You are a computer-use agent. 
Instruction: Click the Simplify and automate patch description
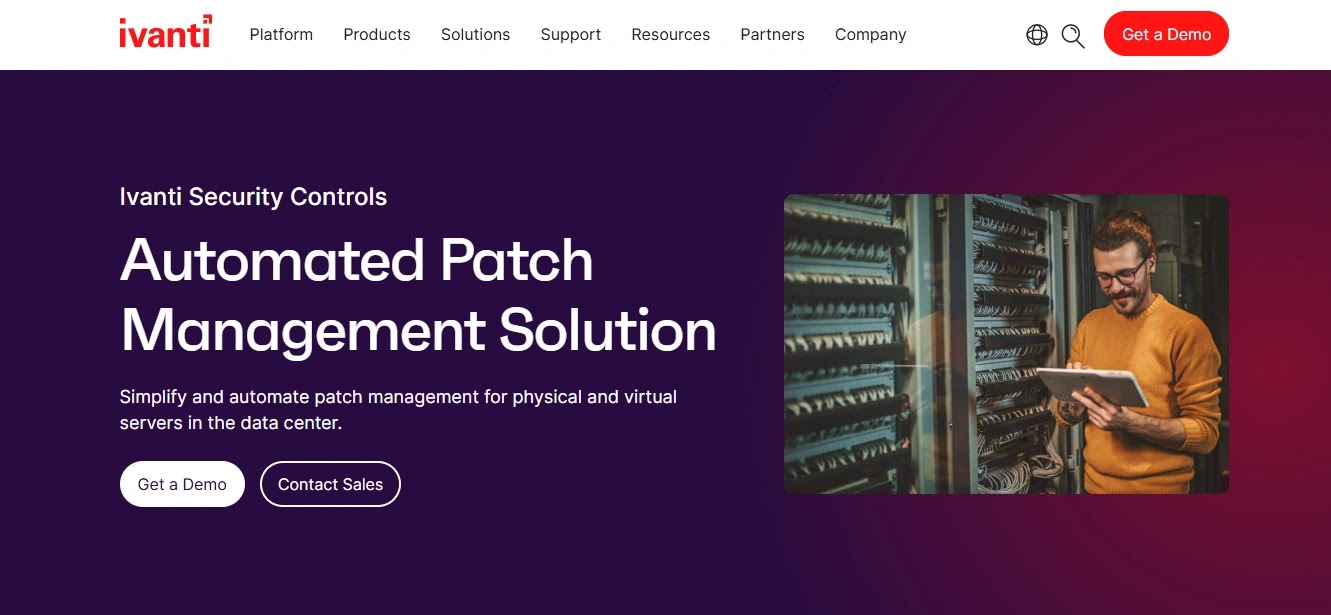point(398,410)
